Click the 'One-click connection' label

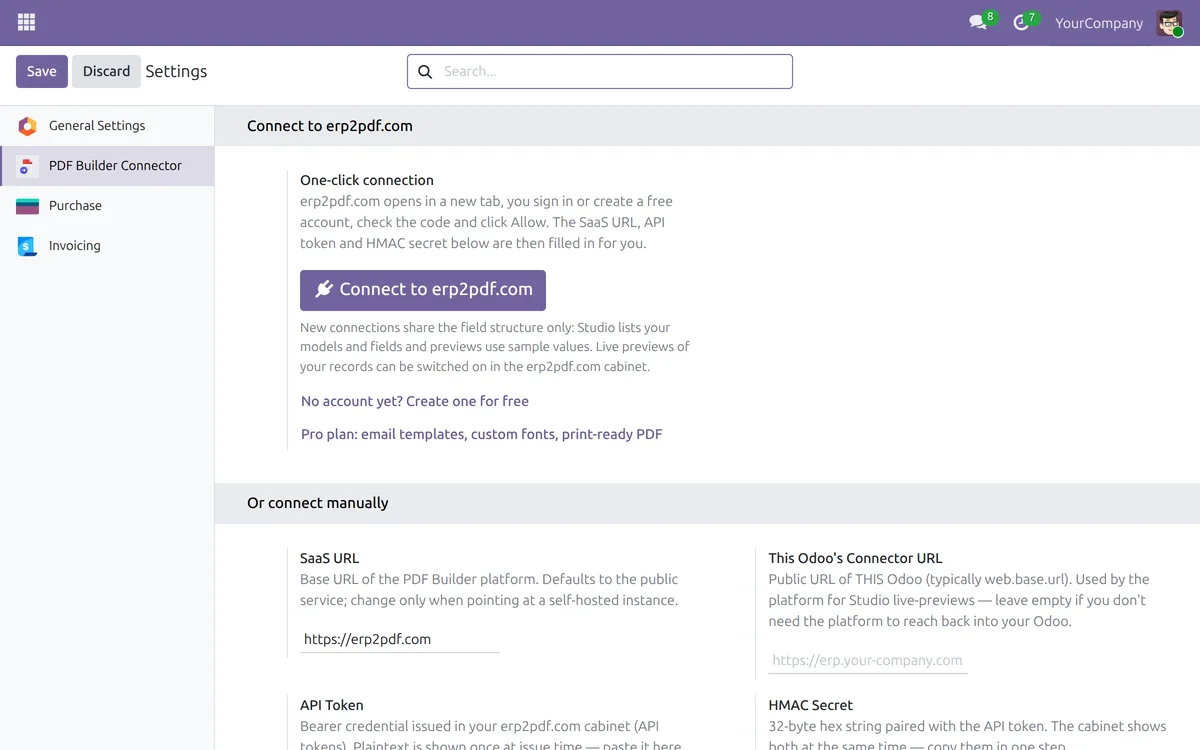[x=367, y=180]
